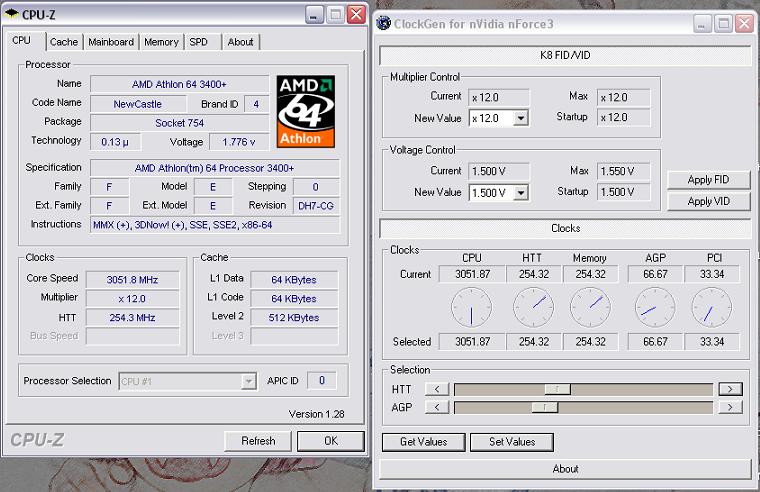This screenshot has width=760, height=492.
Task: Minimize the CPU-Z window
Action: pos(315,15)
